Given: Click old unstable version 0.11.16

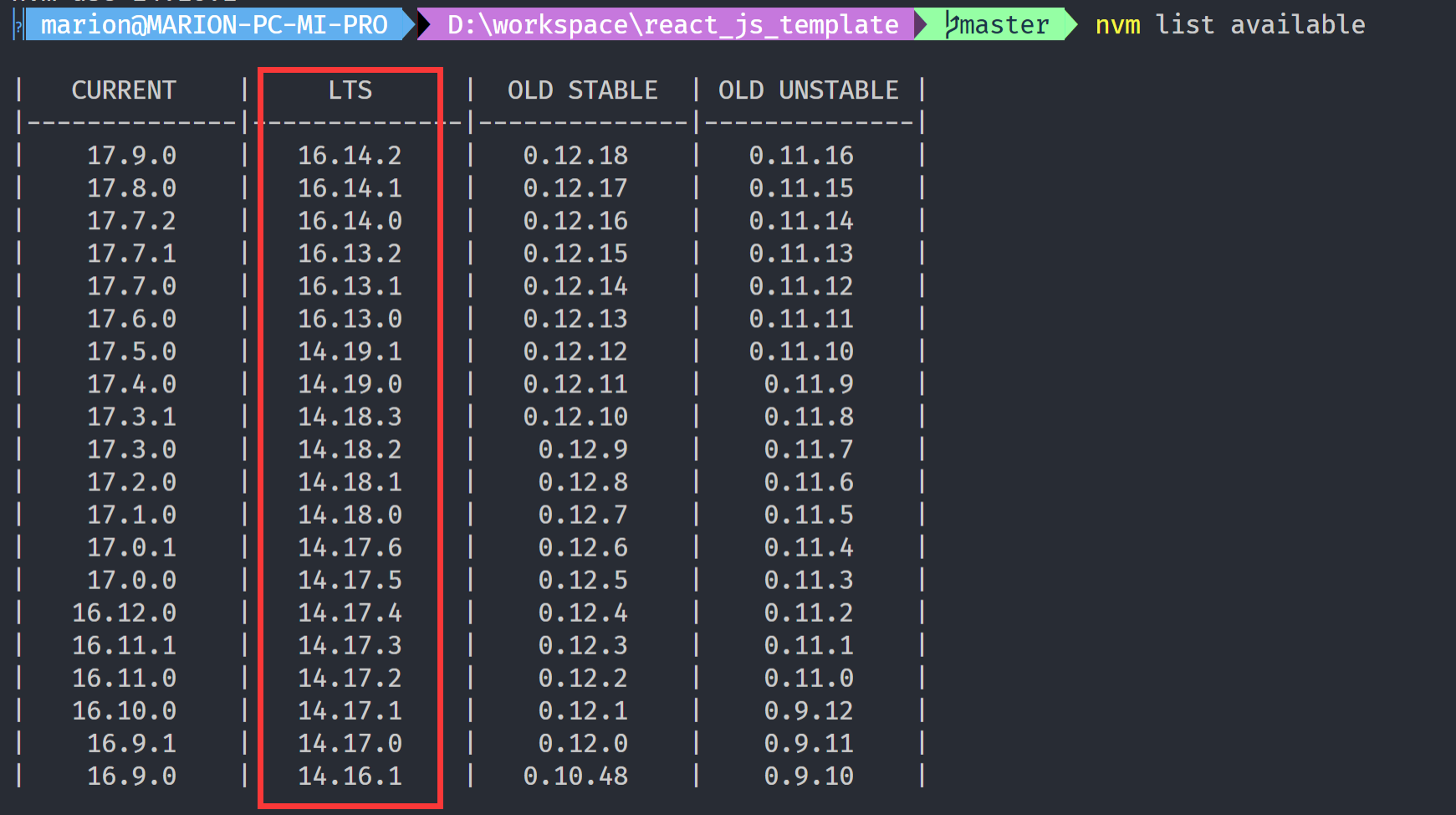Looking at the screenshot, I should click(x=801, y=156).
